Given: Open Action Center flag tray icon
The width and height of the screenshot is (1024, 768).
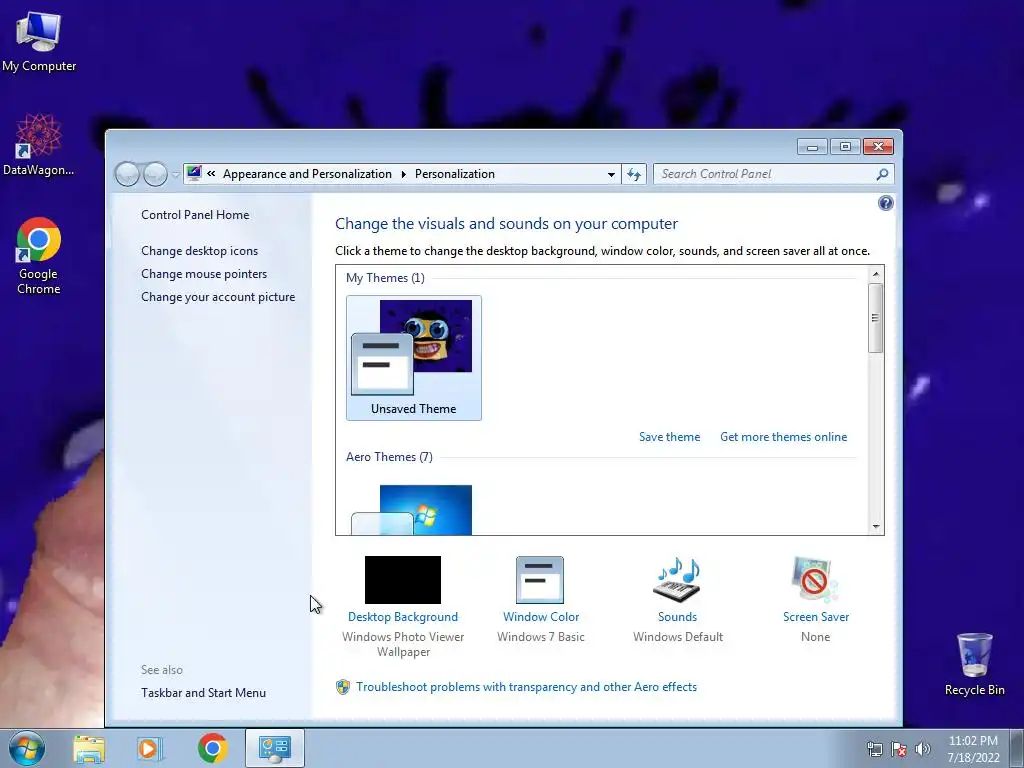Looking at the screenshot, I should tap(899, 749).
